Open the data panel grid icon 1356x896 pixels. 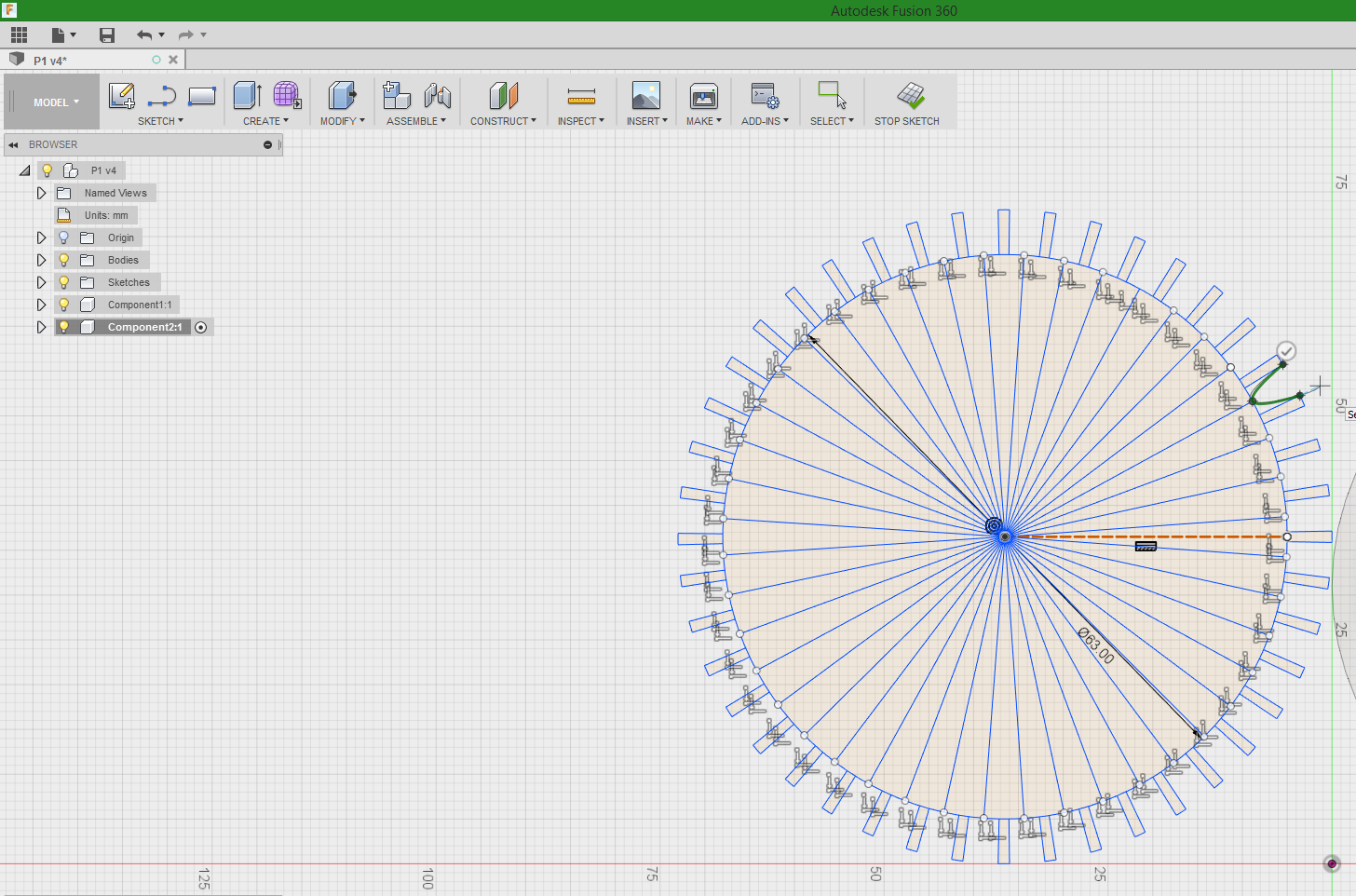(19, 34)
